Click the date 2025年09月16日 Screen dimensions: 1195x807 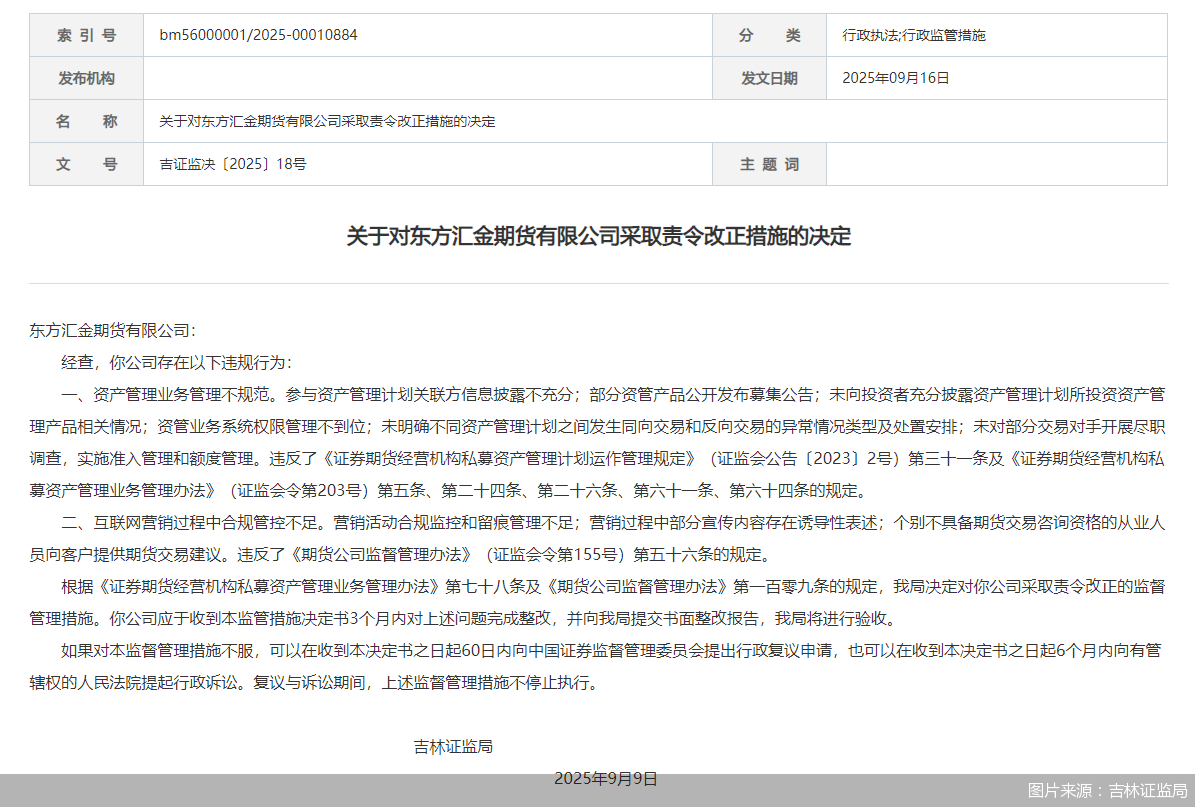pyautogui.click(x=895, y=78)
